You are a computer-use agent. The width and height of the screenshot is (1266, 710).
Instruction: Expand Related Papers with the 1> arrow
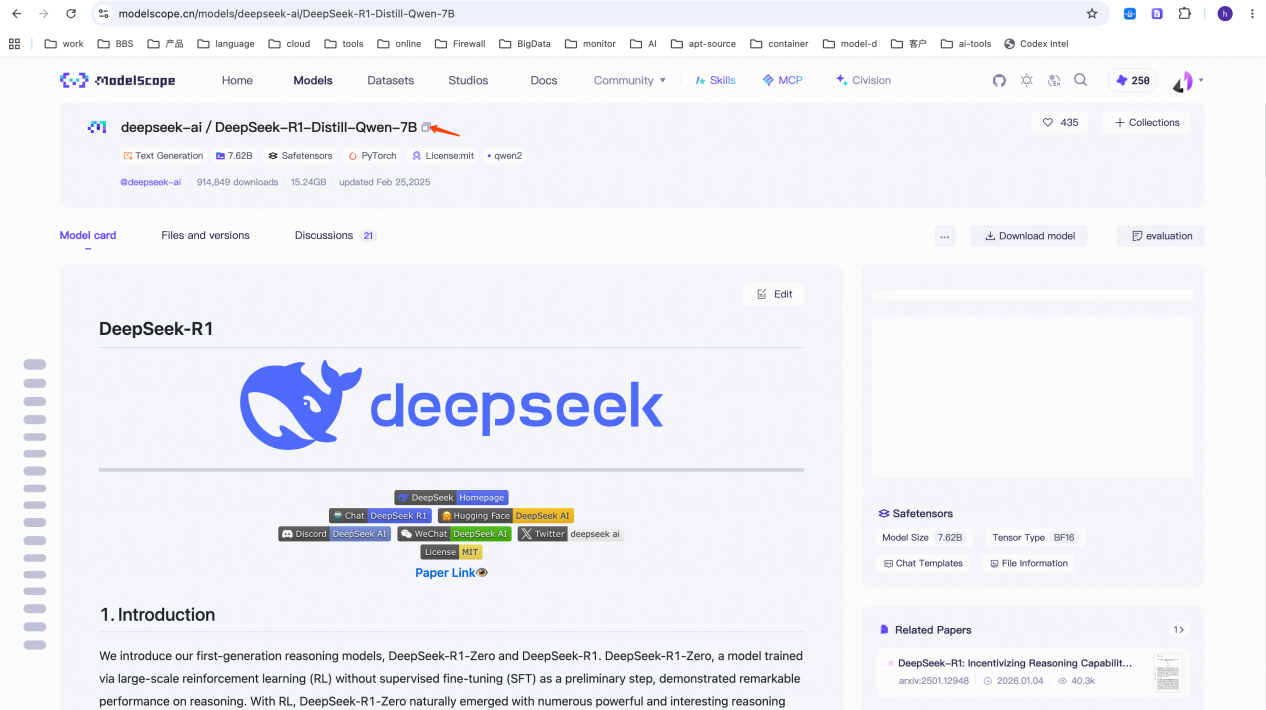pyautogui.click(x=1179, y=630)
